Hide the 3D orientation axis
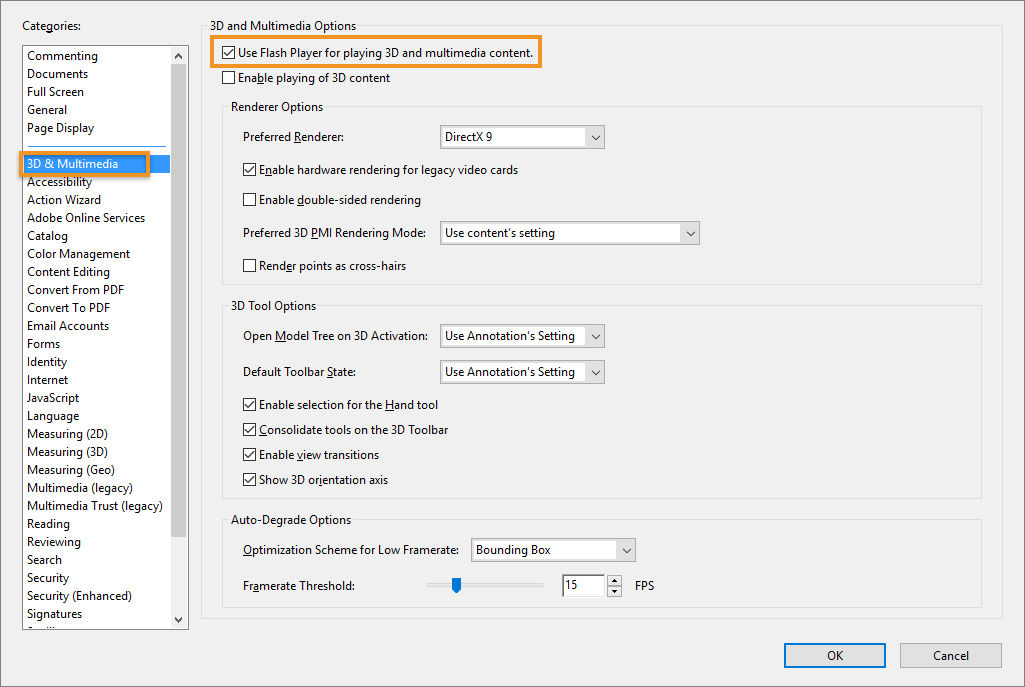 point(250,479)
